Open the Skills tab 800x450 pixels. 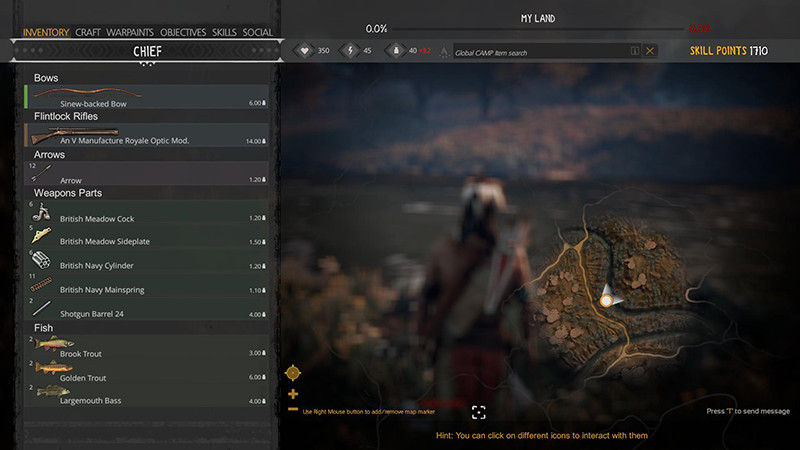[224, 32]
